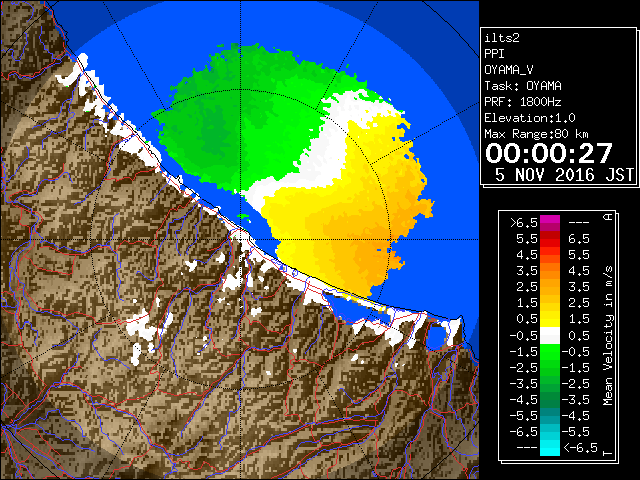Click the time stamp '00:00:27'

tap(549, 153)
